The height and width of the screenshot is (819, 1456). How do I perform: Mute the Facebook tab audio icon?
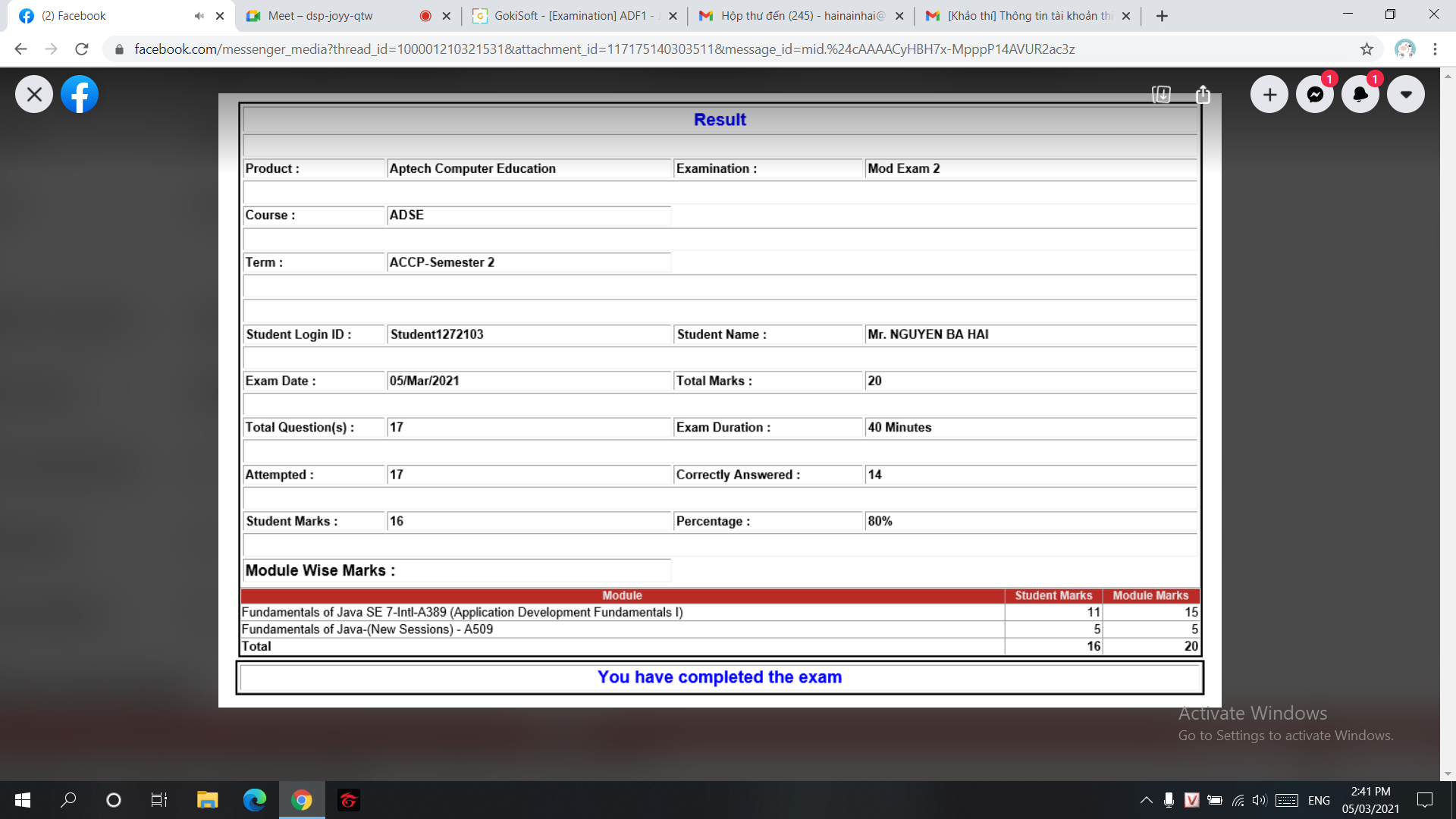(x=199, y=16)
